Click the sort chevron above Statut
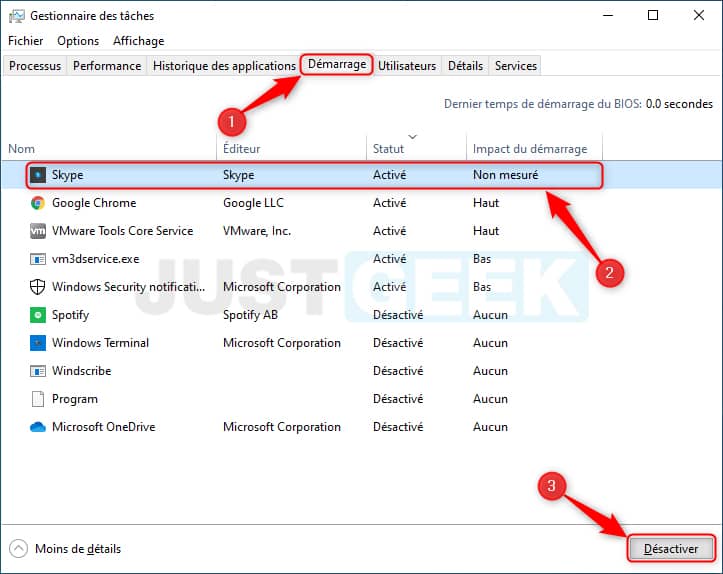This screenshot has width=723, height=574. click(x=413, y=137)
